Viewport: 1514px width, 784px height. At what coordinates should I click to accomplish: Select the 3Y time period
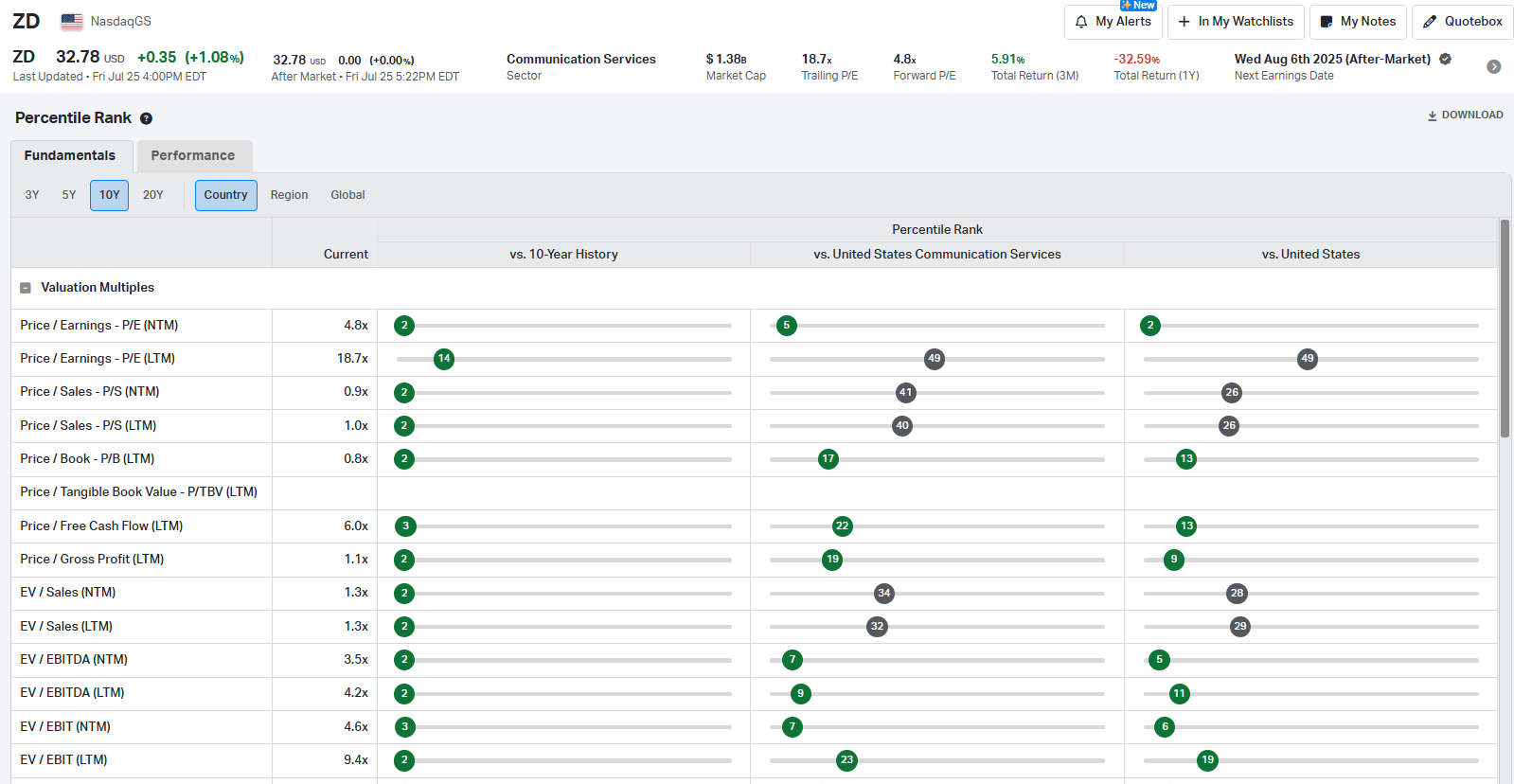(32, 195)
